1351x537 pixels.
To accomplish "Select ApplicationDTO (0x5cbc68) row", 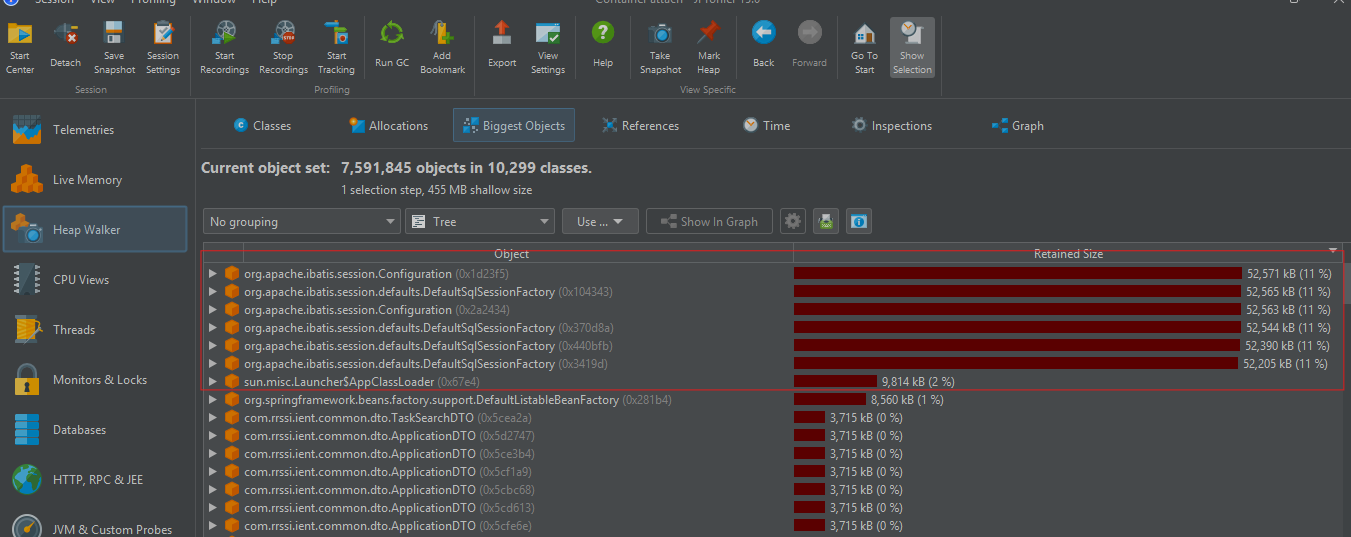I will 773,490.
